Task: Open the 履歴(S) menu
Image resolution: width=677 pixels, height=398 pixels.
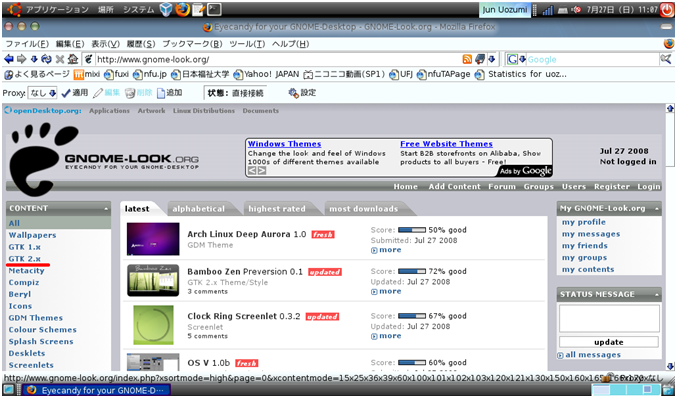Action: (141, 44)
